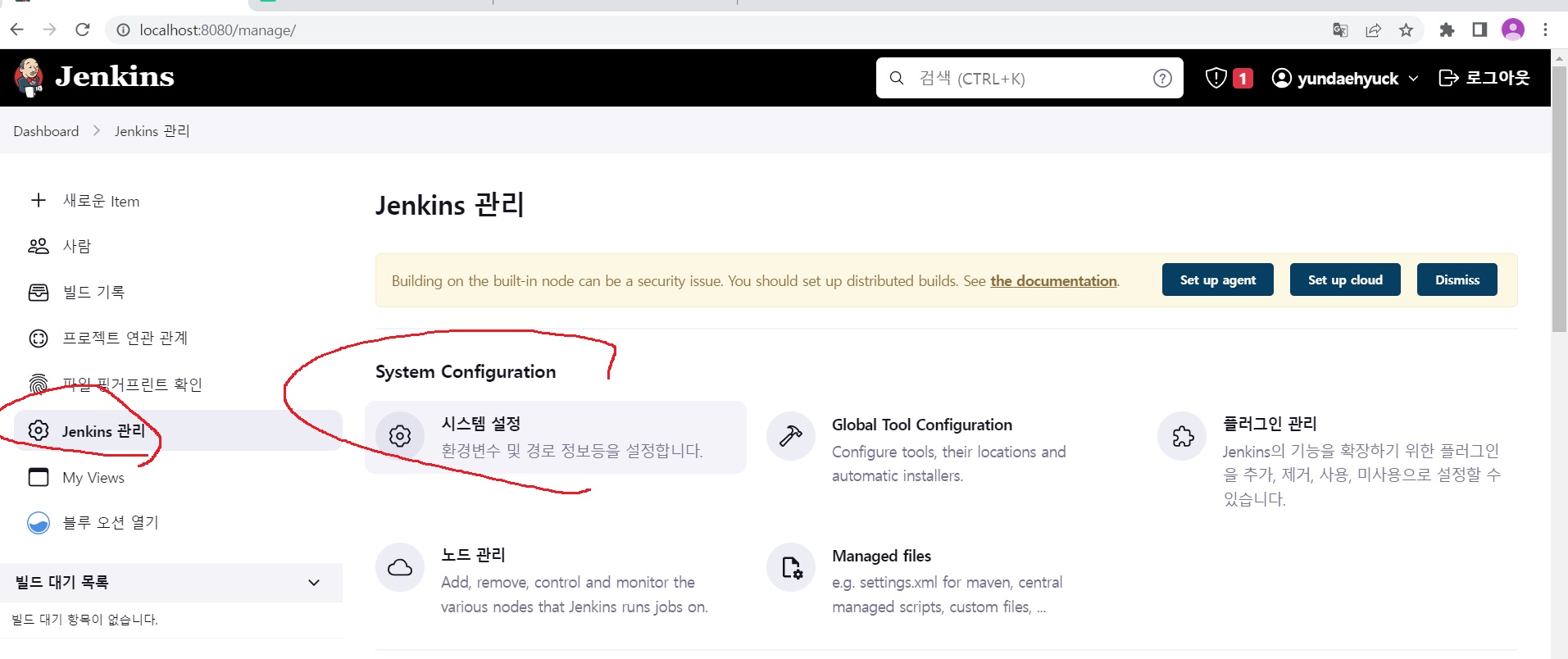Screen dimensions: 1568x659
Task: Click the gear icon beside Jenkins 관리
Action: [39, 430]
